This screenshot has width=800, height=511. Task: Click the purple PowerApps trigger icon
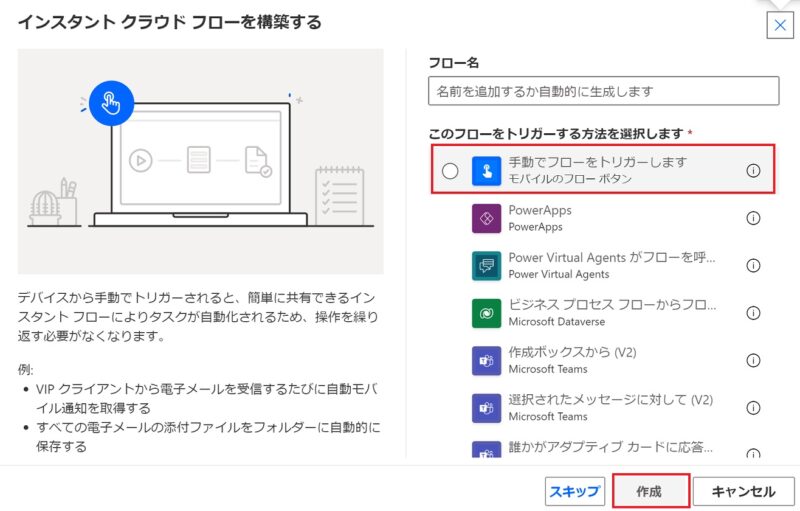click(x=487, y=218)
